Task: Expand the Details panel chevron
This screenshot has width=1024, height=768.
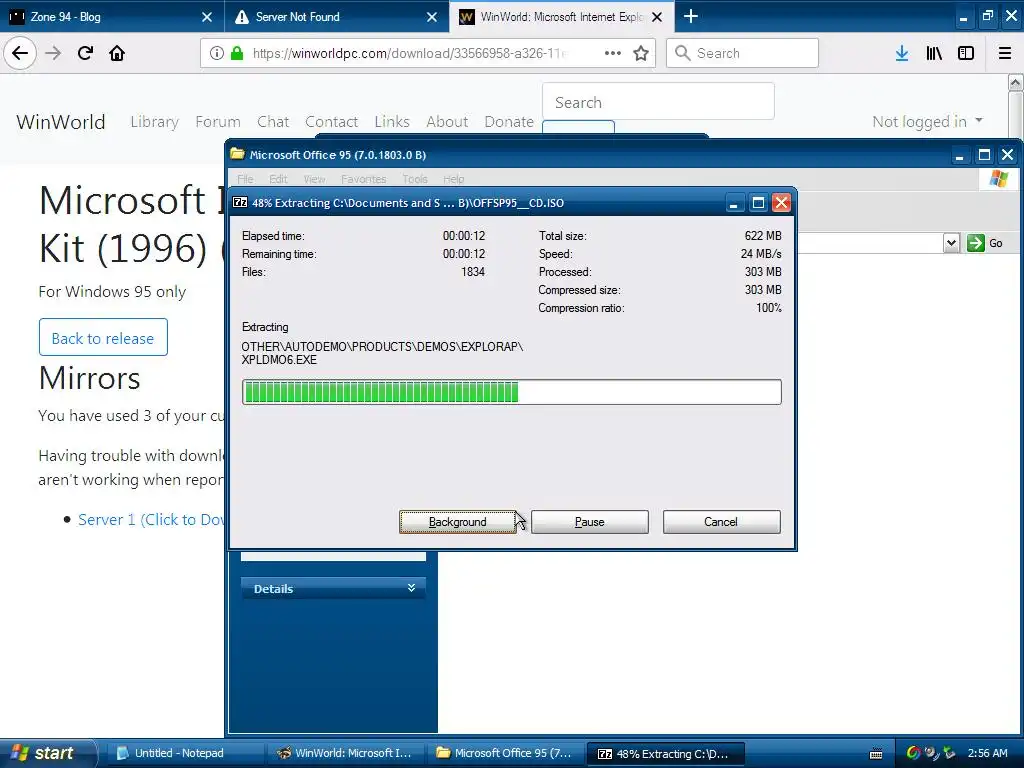Action: click(411, 588)
